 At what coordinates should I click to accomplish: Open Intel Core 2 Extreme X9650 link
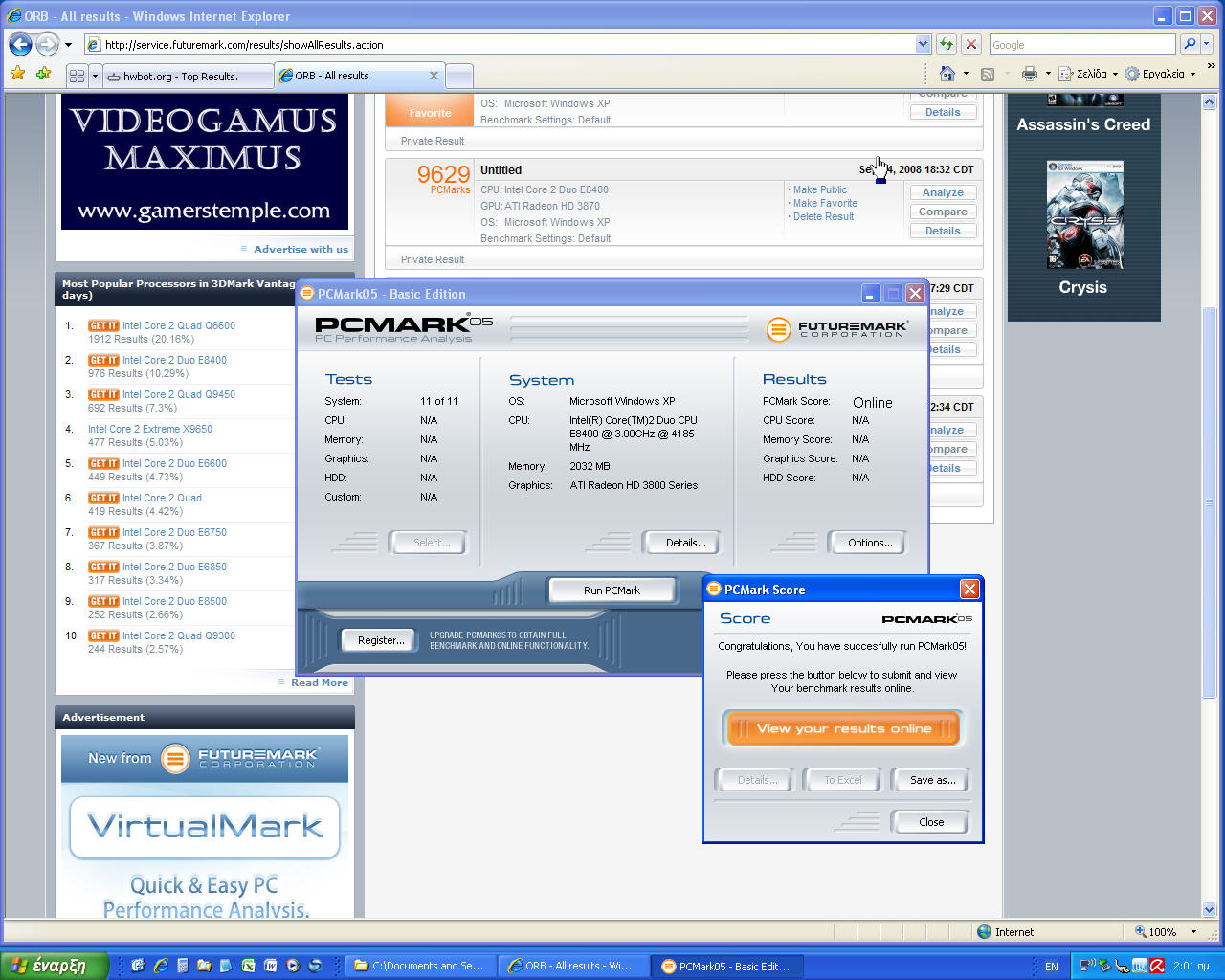[x=150, y=429]
